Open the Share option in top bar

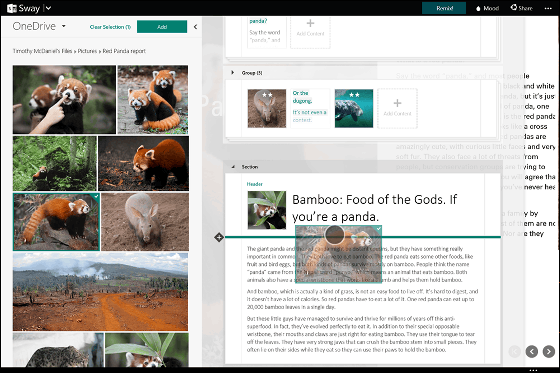521,8
